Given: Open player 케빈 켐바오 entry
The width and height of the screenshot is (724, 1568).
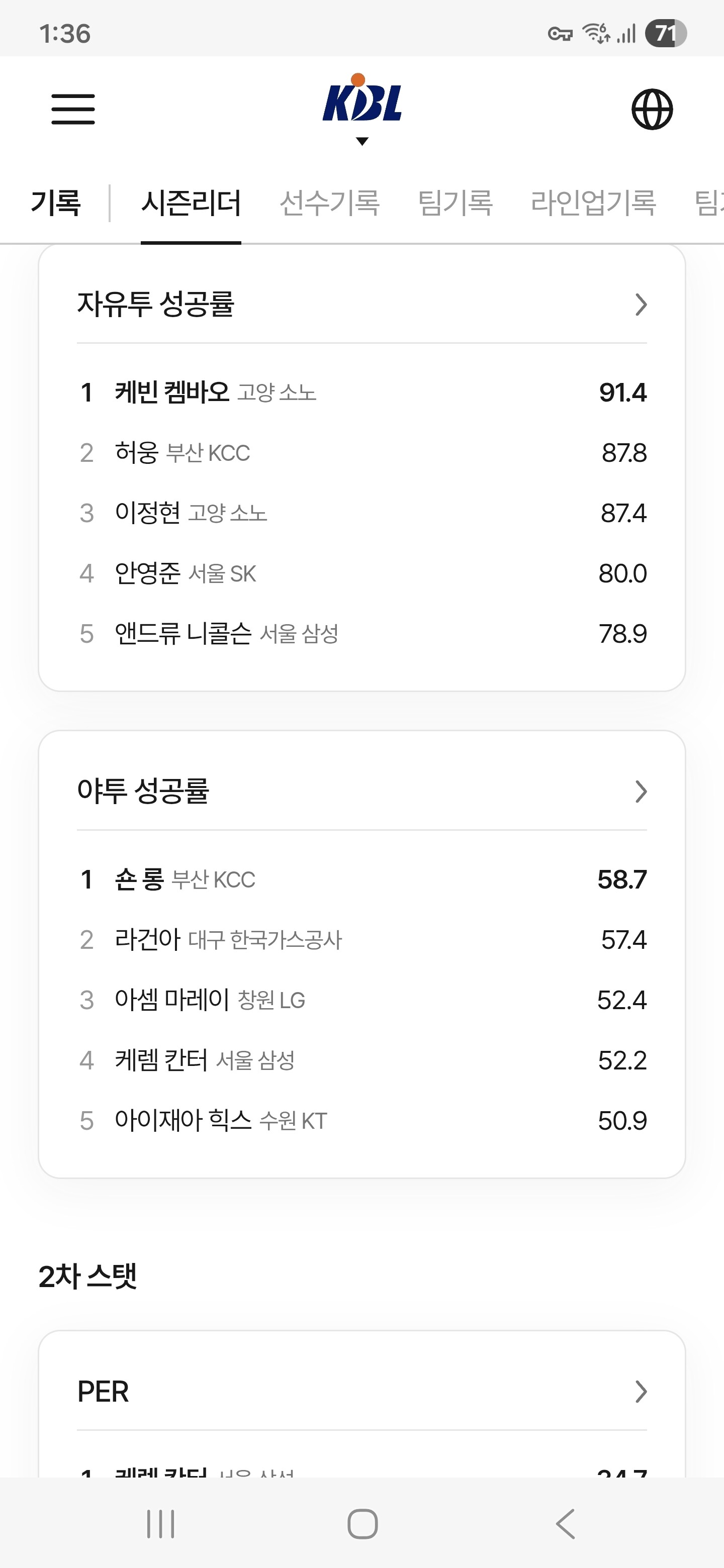Looking at the screenshot, I should (x=361, y=392).
